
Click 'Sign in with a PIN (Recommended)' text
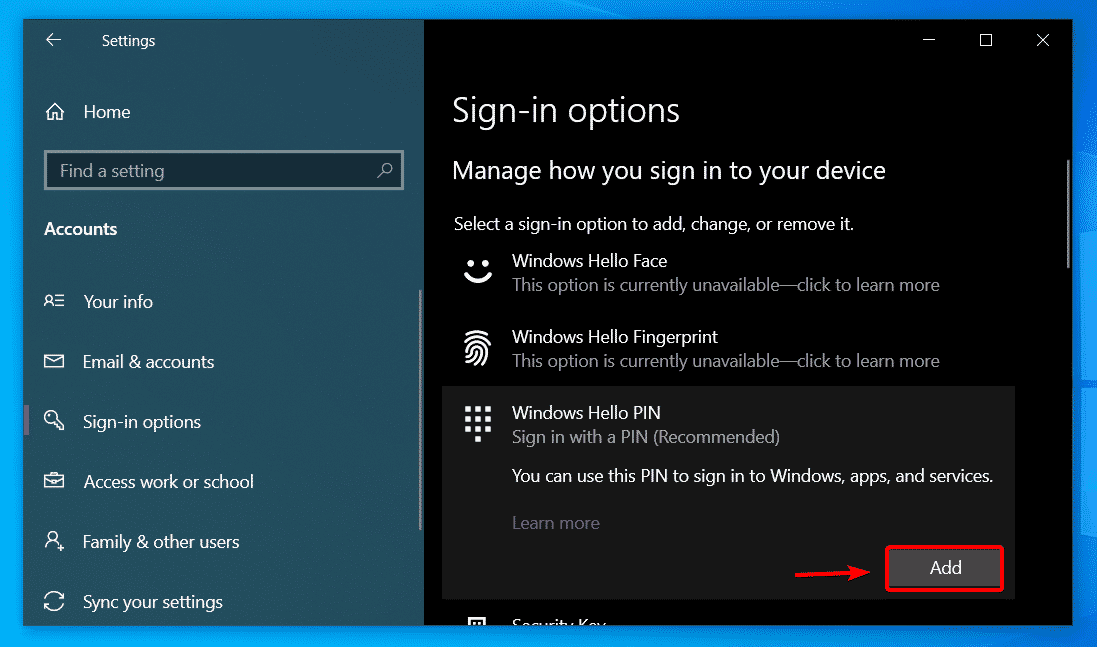tap(646, 437)
